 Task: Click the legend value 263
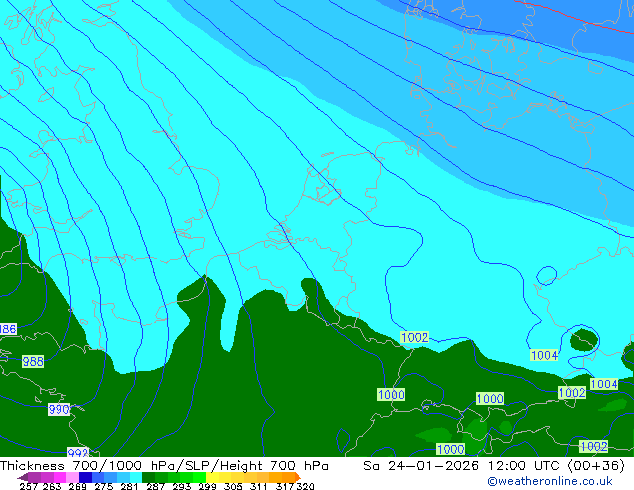(51, 486)
